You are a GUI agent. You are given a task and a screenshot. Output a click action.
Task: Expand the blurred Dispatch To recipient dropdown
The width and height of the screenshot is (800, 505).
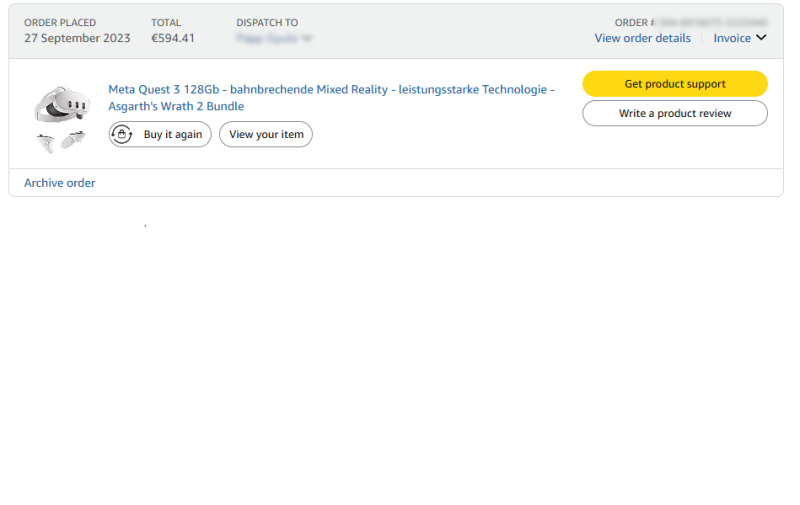pyautogui.click(x=274, y=38)
